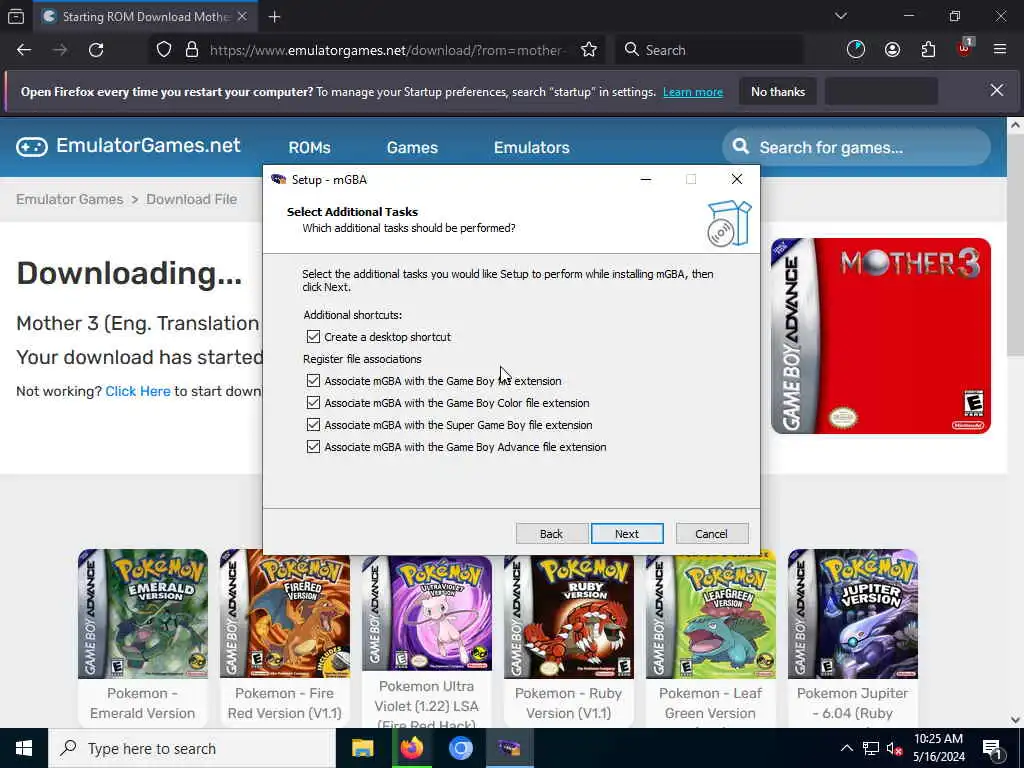Image resolution: width=1024 pixels, height=768 pixels.
Task: Uncheck Game Boy file extension association
Action: click(x=313, y=381)
